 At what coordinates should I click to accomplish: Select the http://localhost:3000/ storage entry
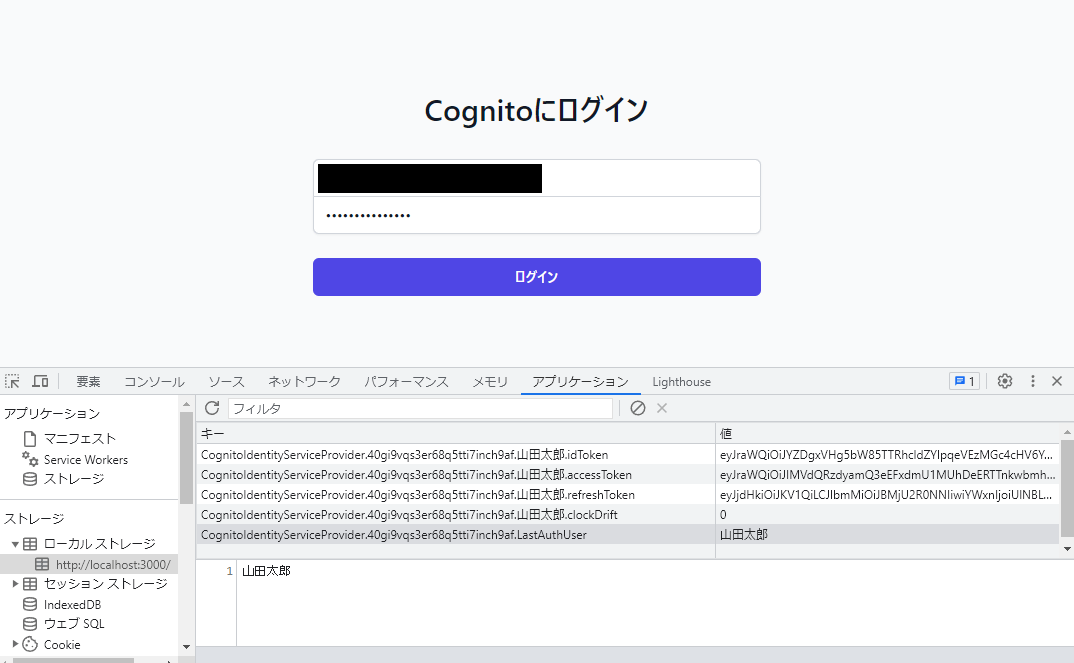coord(113,564)
